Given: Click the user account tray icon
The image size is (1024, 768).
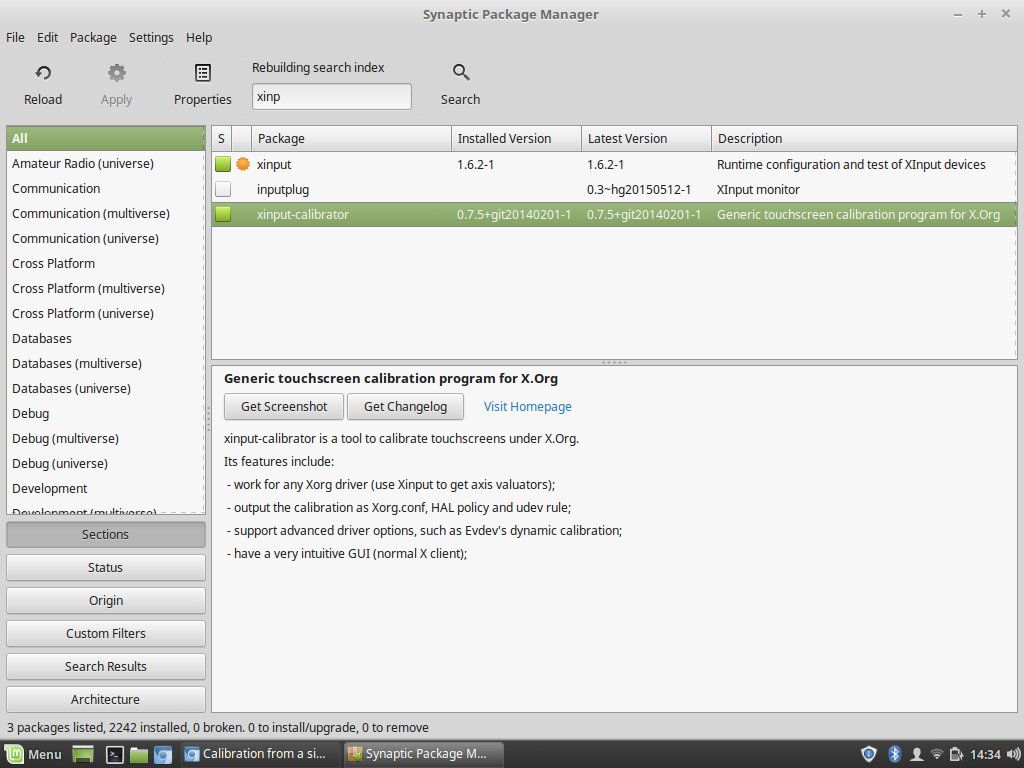Looking at the screenshot, I should tap(916, 754).
